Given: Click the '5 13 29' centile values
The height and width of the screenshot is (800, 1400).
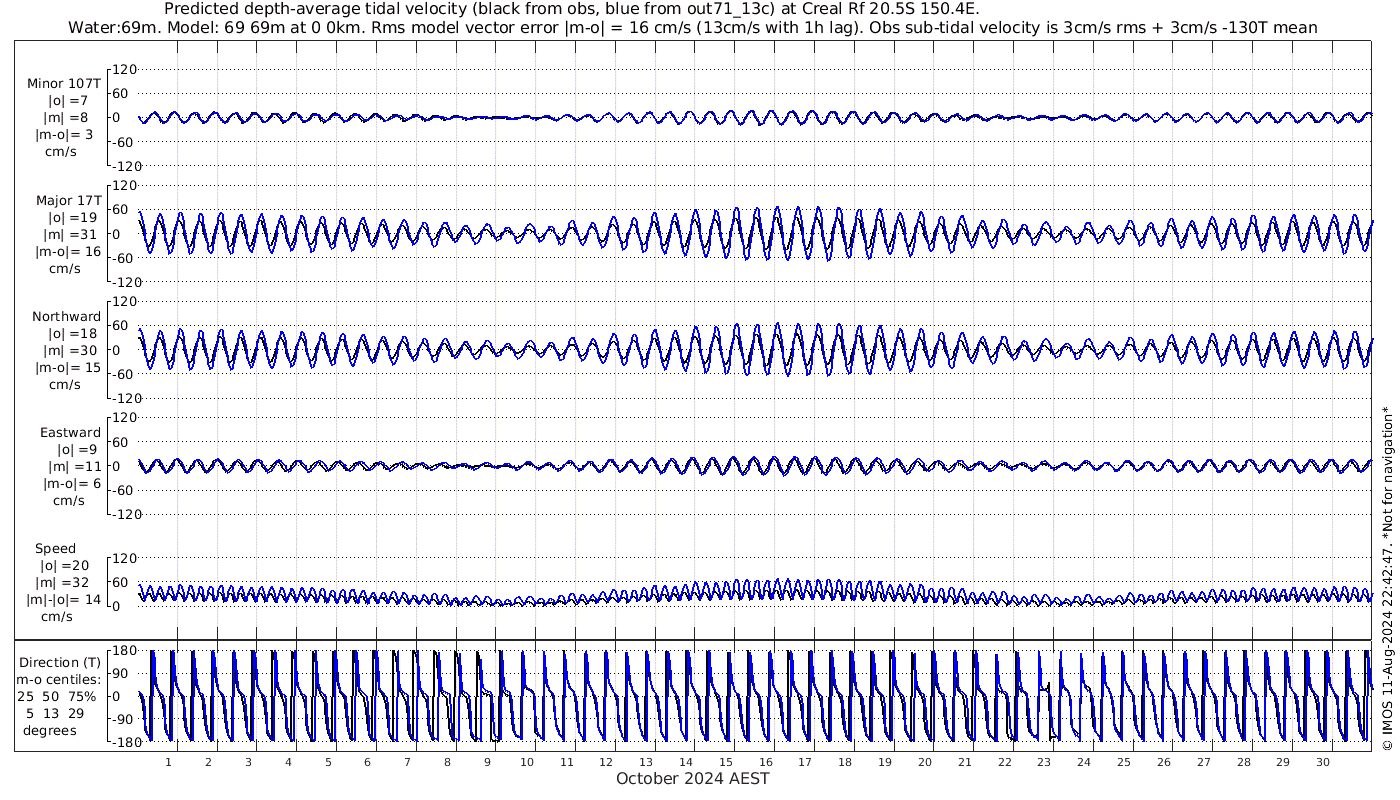Looking at the screenshot, I should (56, 714).
